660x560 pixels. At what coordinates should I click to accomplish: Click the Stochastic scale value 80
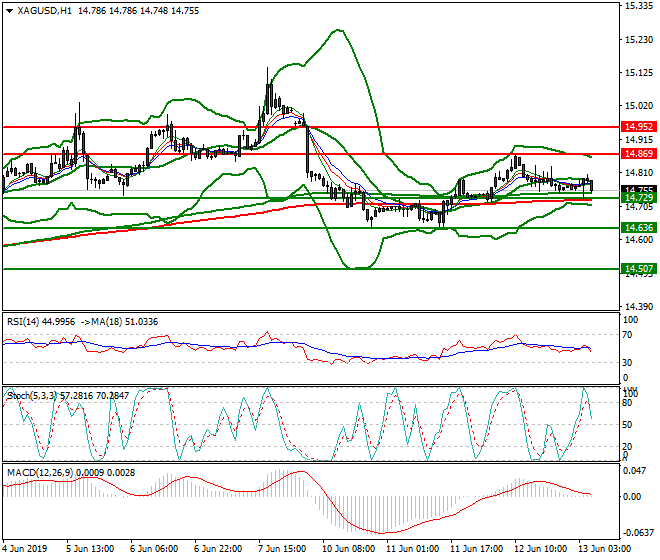(627, 403)
